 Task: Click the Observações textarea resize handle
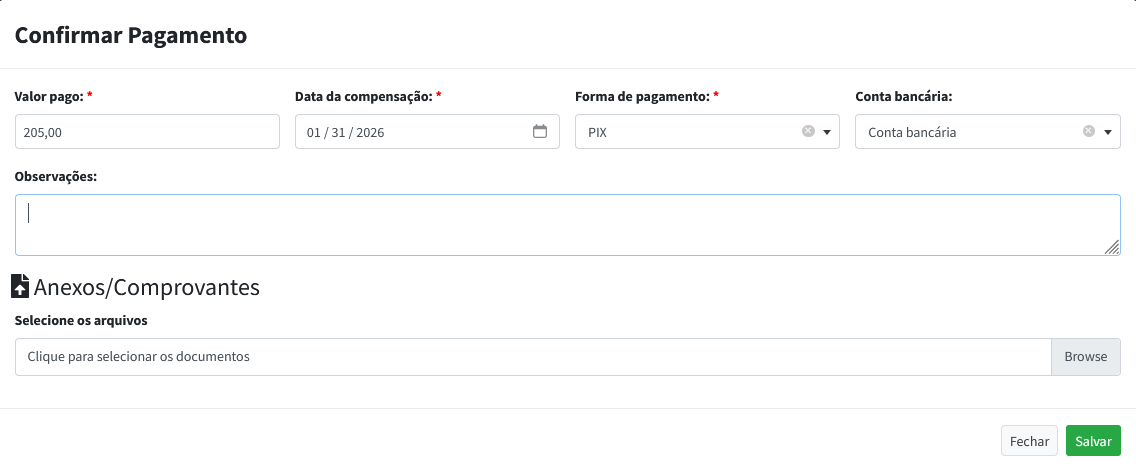[1112, 247]
